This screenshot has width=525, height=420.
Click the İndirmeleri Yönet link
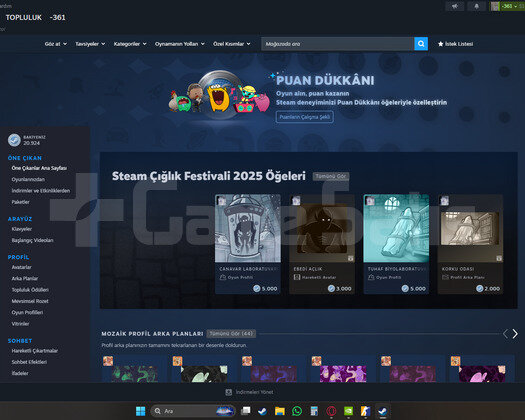(254, 392)
